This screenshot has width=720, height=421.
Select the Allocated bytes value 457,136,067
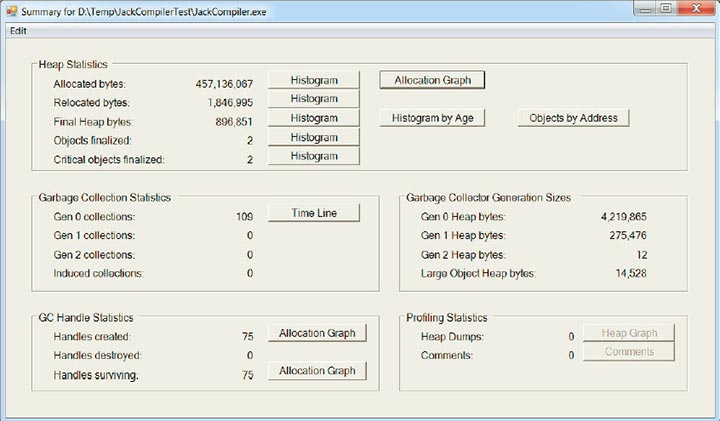(224, 84)
